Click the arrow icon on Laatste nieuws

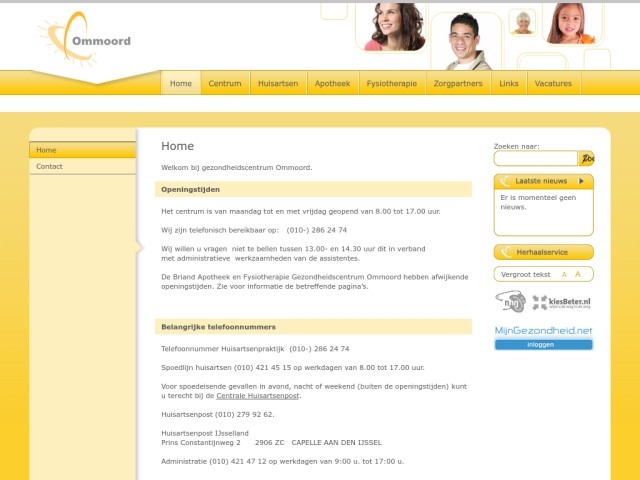[583, 181]
